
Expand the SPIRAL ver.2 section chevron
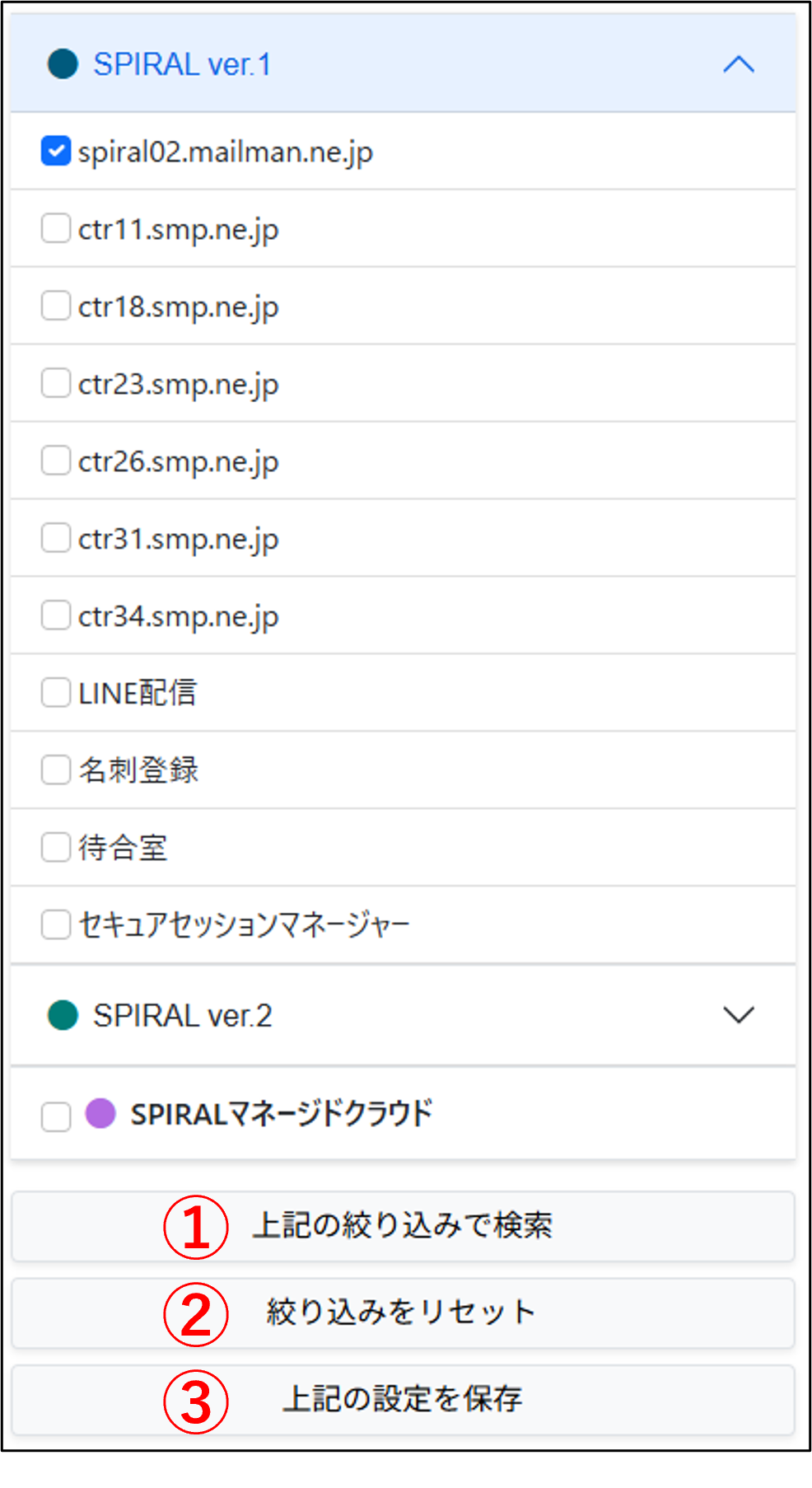pyautogui.click(x=738, y=1015)
